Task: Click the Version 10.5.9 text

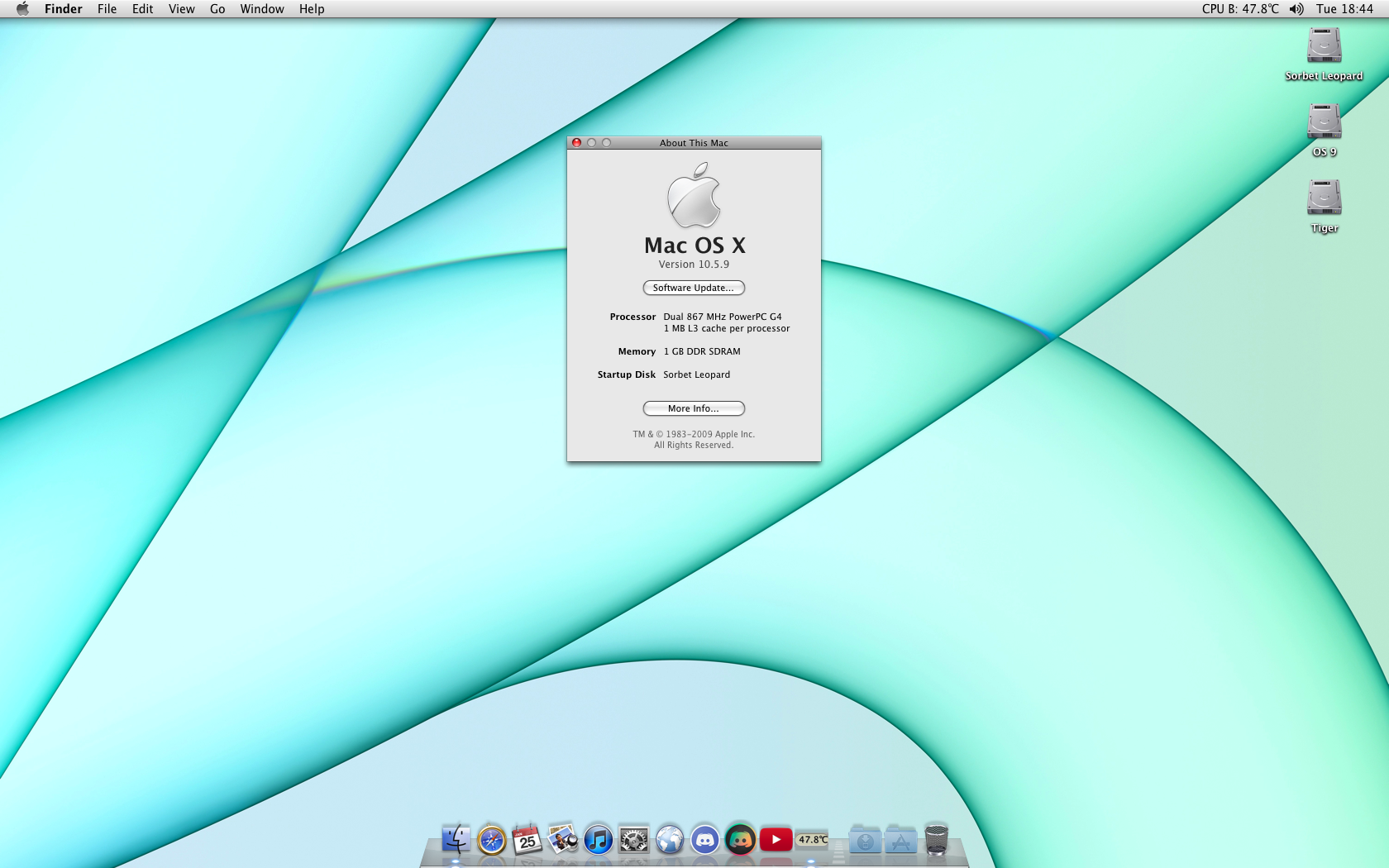Action: 694,265
